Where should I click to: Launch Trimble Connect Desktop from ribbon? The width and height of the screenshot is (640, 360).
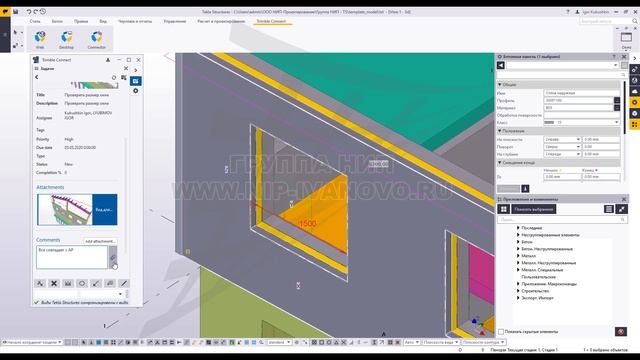pos(67,40)
